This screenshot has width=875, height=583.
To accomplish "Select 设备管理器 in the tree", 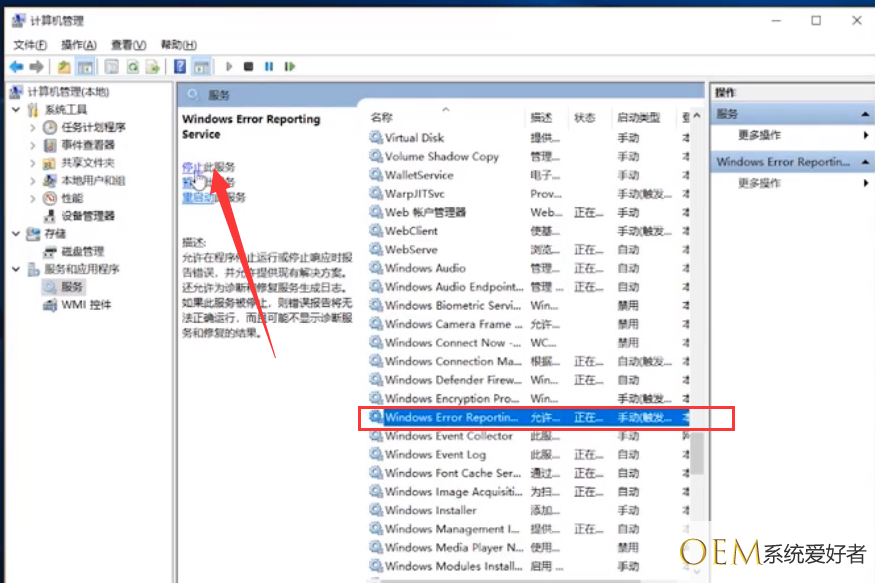I will click(x=88, y=216).
